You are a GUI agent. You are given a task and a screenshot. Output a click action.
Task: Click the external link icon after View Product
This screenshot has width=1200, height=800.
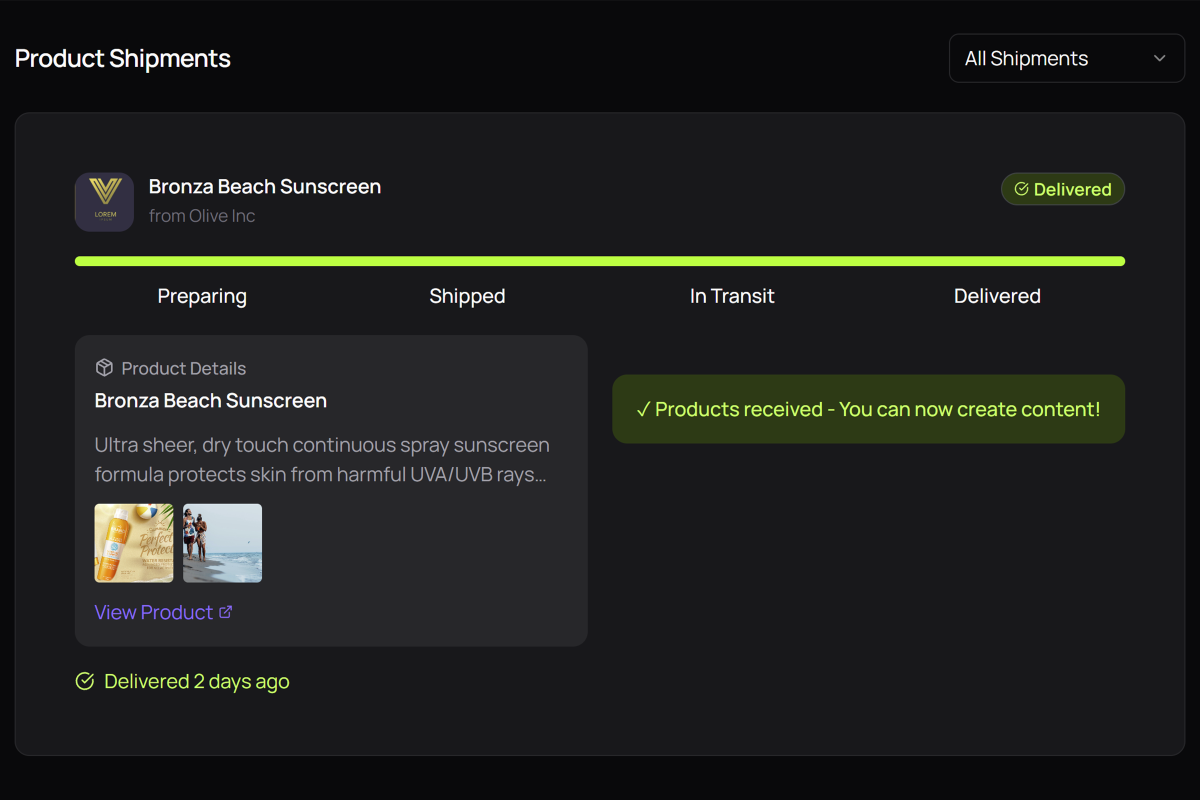click(225, 612)
